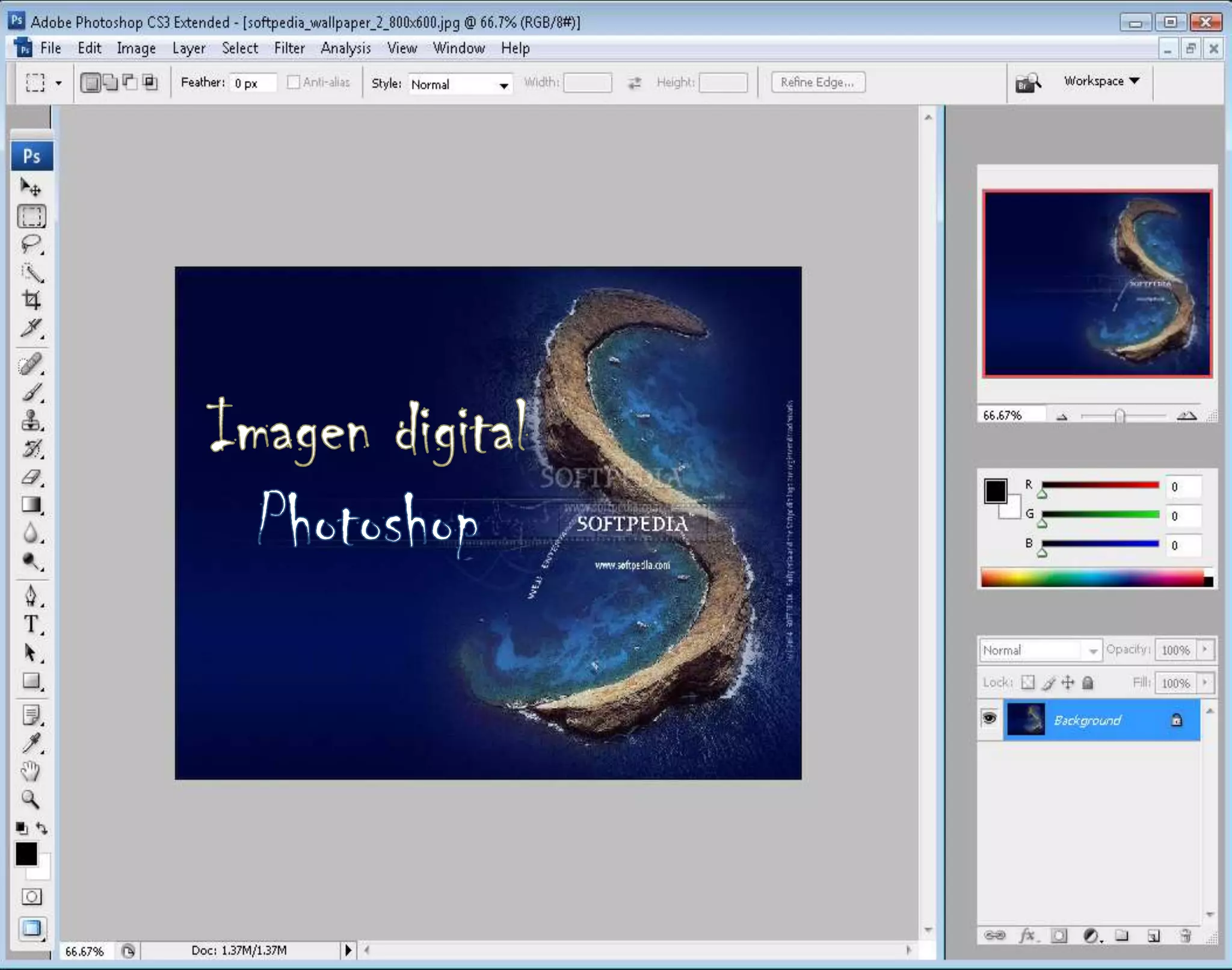1232x970 pixels.
Task: Open Adobe Bridge from the options bar
Action: [1027, 83]
